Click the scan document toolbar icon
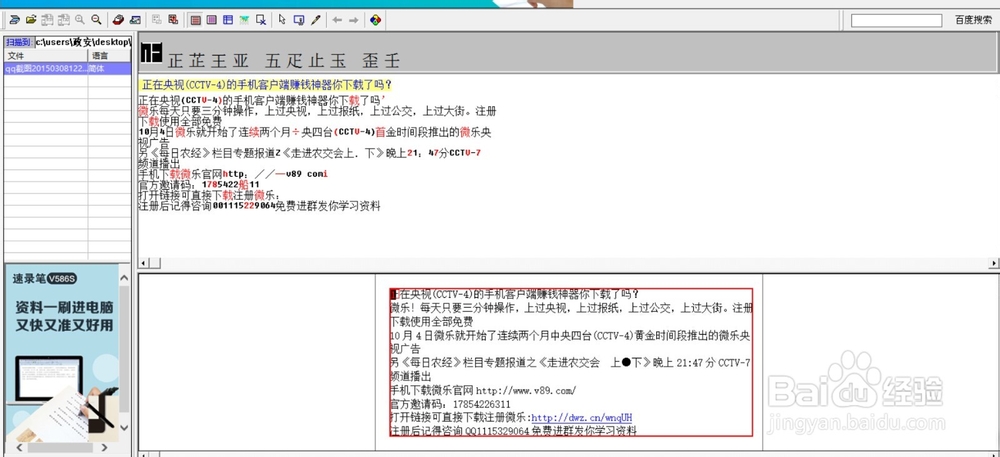The width and height of the screenshot is (1000, 457). coord(14,20)
